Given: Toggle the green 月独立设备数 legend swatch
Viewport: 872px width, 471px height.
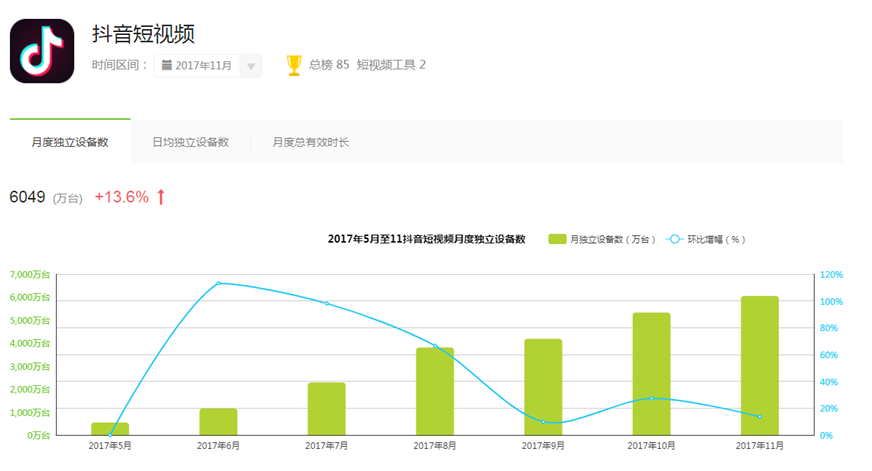Looking at the screenshot, I should point(557,239).
